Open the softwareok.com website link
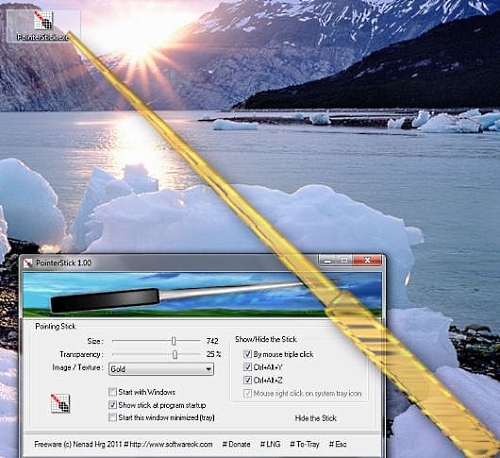500x458 pixels. 171,444
